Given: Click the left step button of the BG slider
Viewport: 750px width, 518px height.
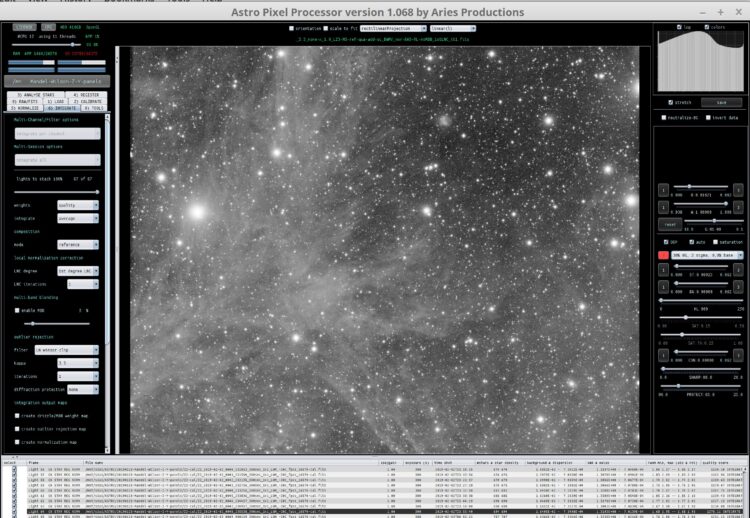Looking at the screenshot, I should pos(663,287).
